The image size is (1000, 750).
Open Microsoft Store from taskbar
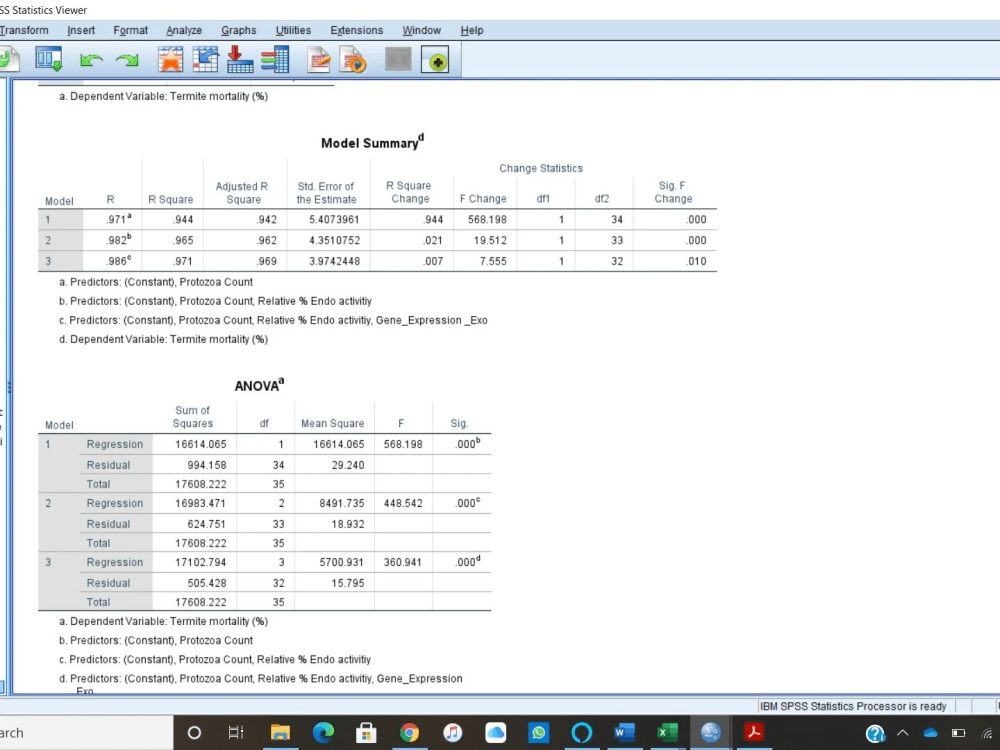coord(366,733)
